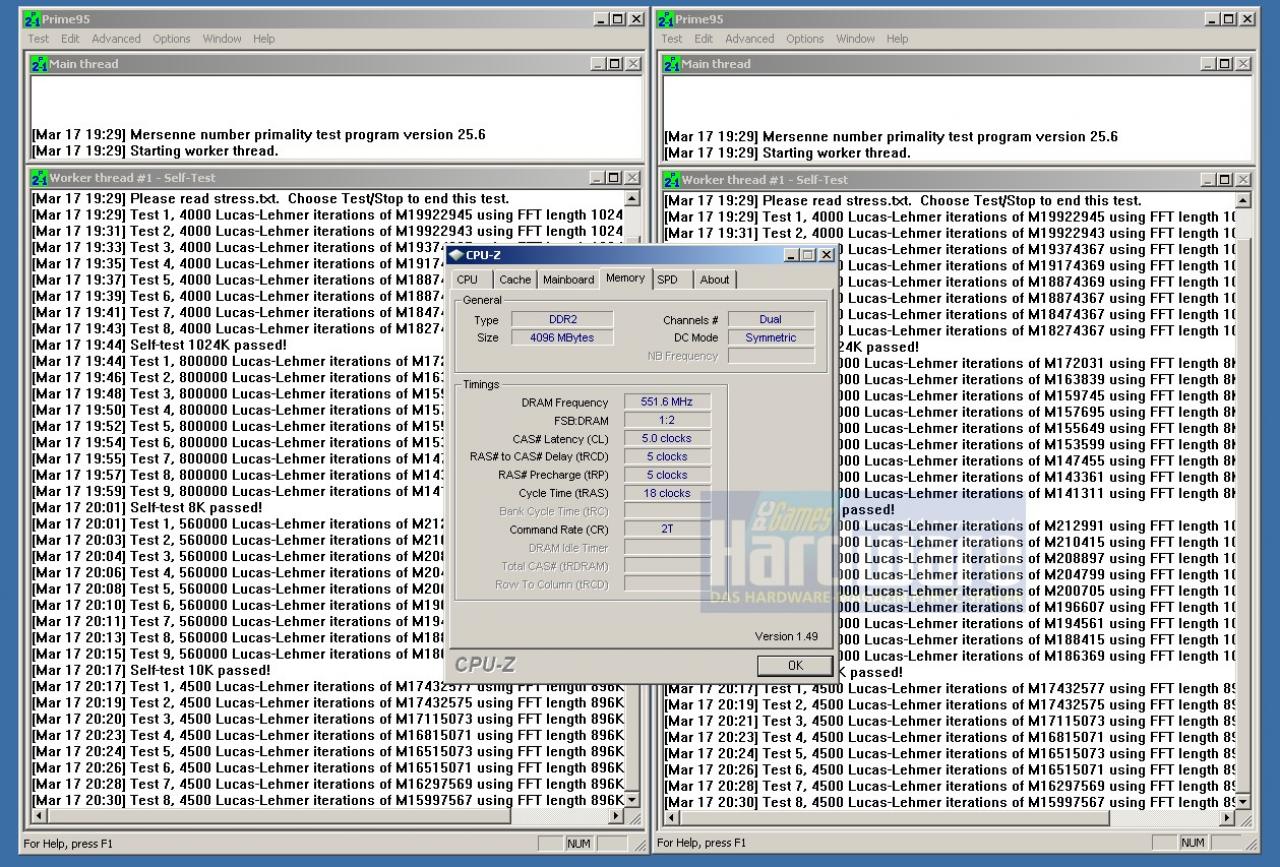The image size is (1280, 867).
Task: Minimize the CPU-Z window
Action: click(793, 255)
